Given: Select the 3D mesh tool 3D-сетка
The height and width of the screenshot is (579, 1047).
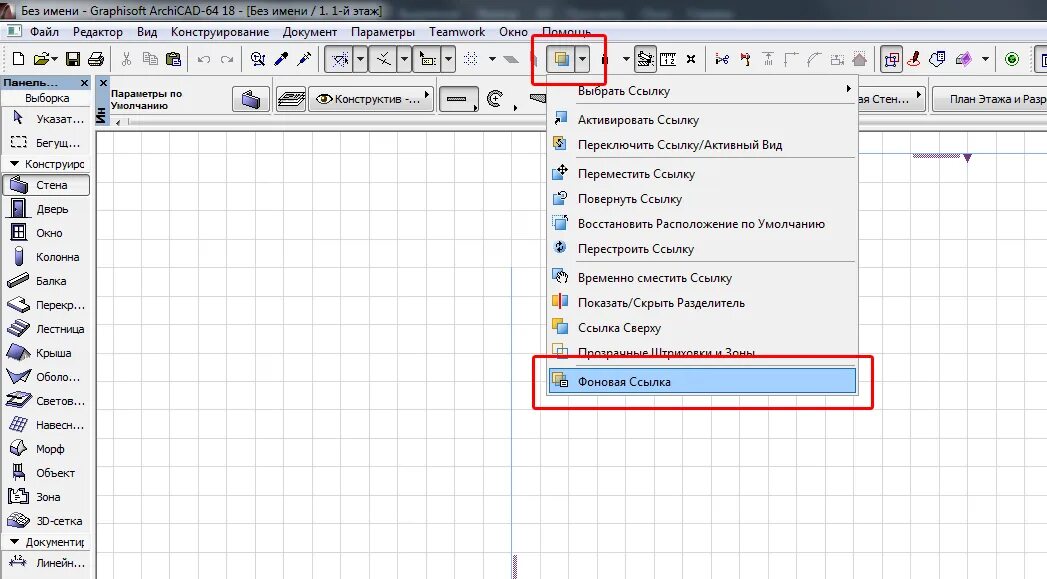Looking at the screenshot, I should pos(46,521).
